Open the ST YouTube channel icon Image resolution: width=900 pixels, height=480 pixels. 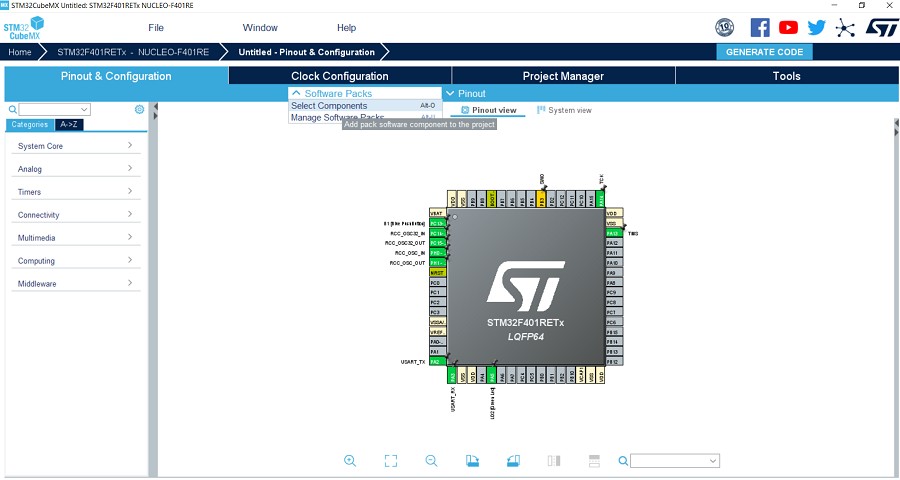789,28
